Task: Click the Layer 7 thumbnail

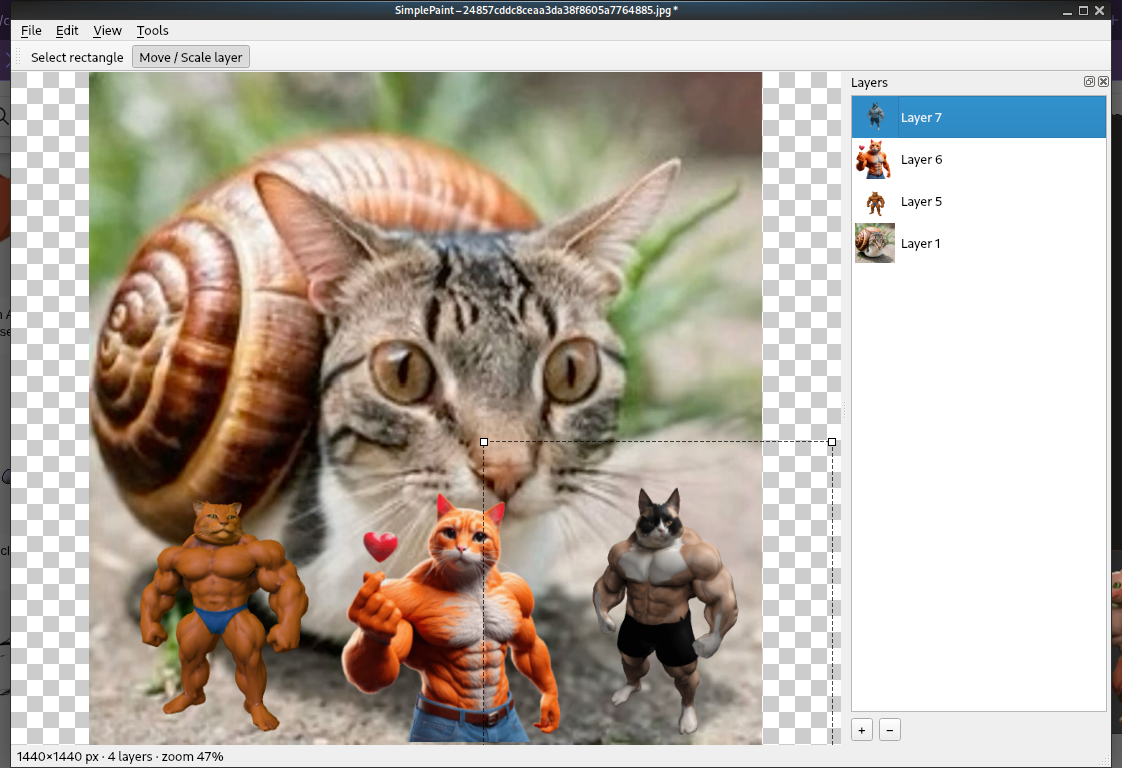Action: pyautogui.click(x=875, y=117)
